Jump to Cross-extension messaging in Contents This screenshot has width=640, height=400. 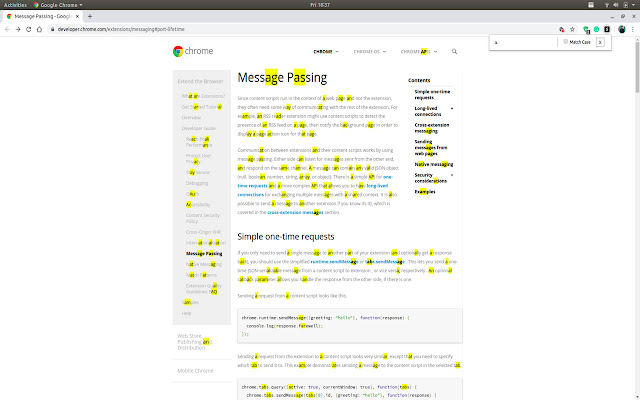pyautogui.click(x=432, y=128)
